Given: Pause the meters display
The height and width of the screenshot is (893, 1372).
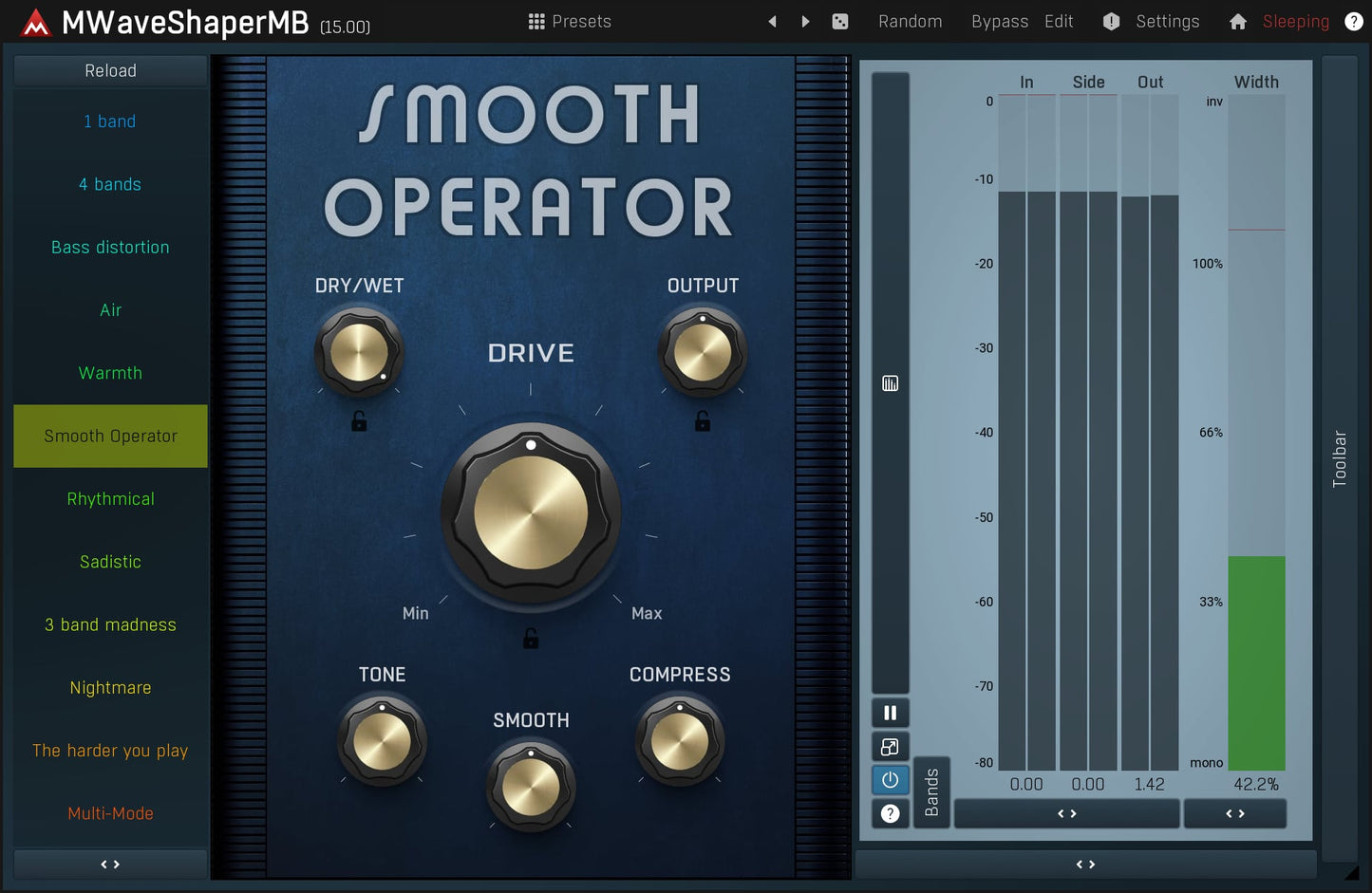Looking at the screenshot, I should pyautogui.click(x=890, y=713).
